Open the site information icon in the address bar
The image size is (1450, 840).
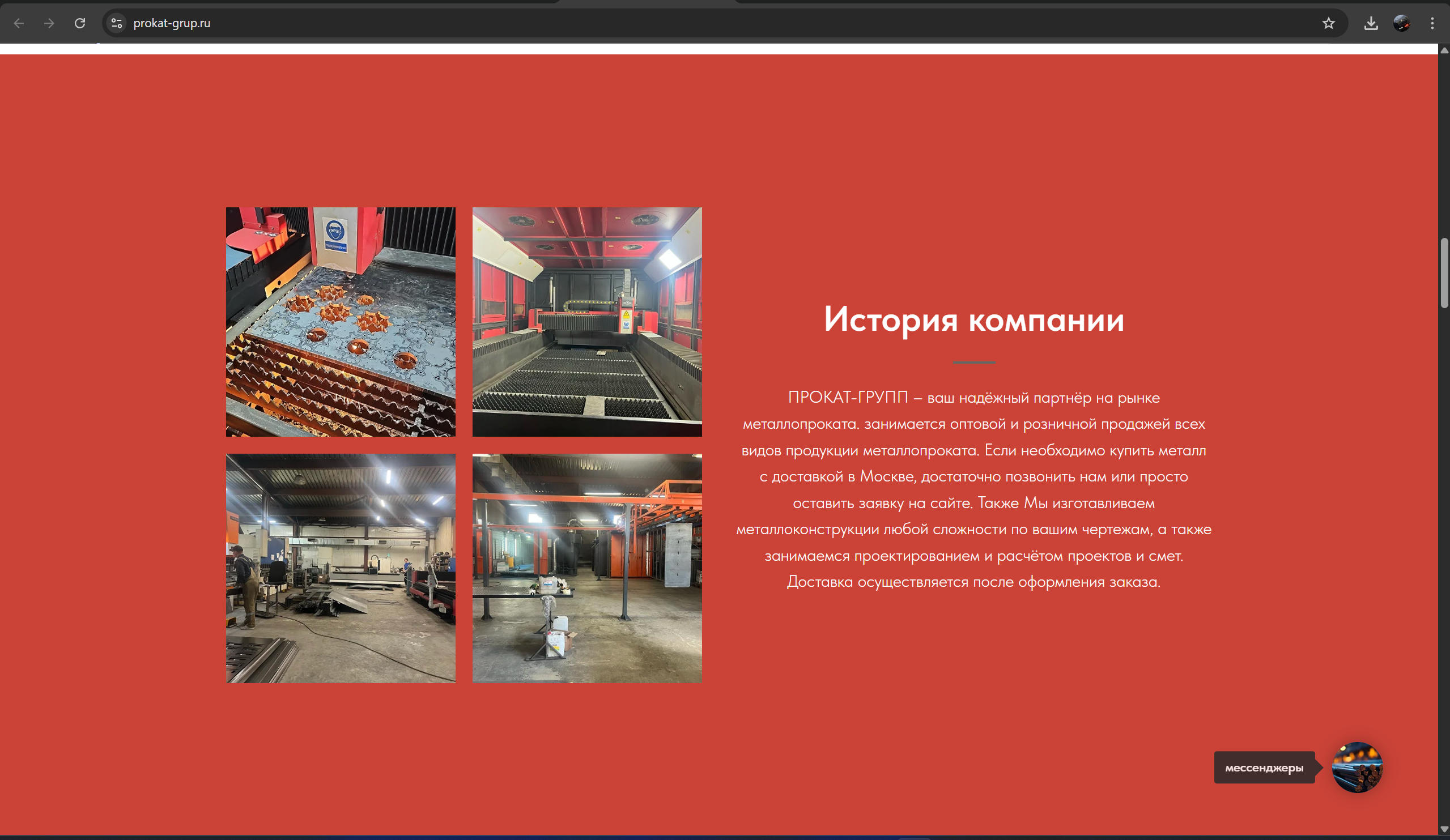116,23
